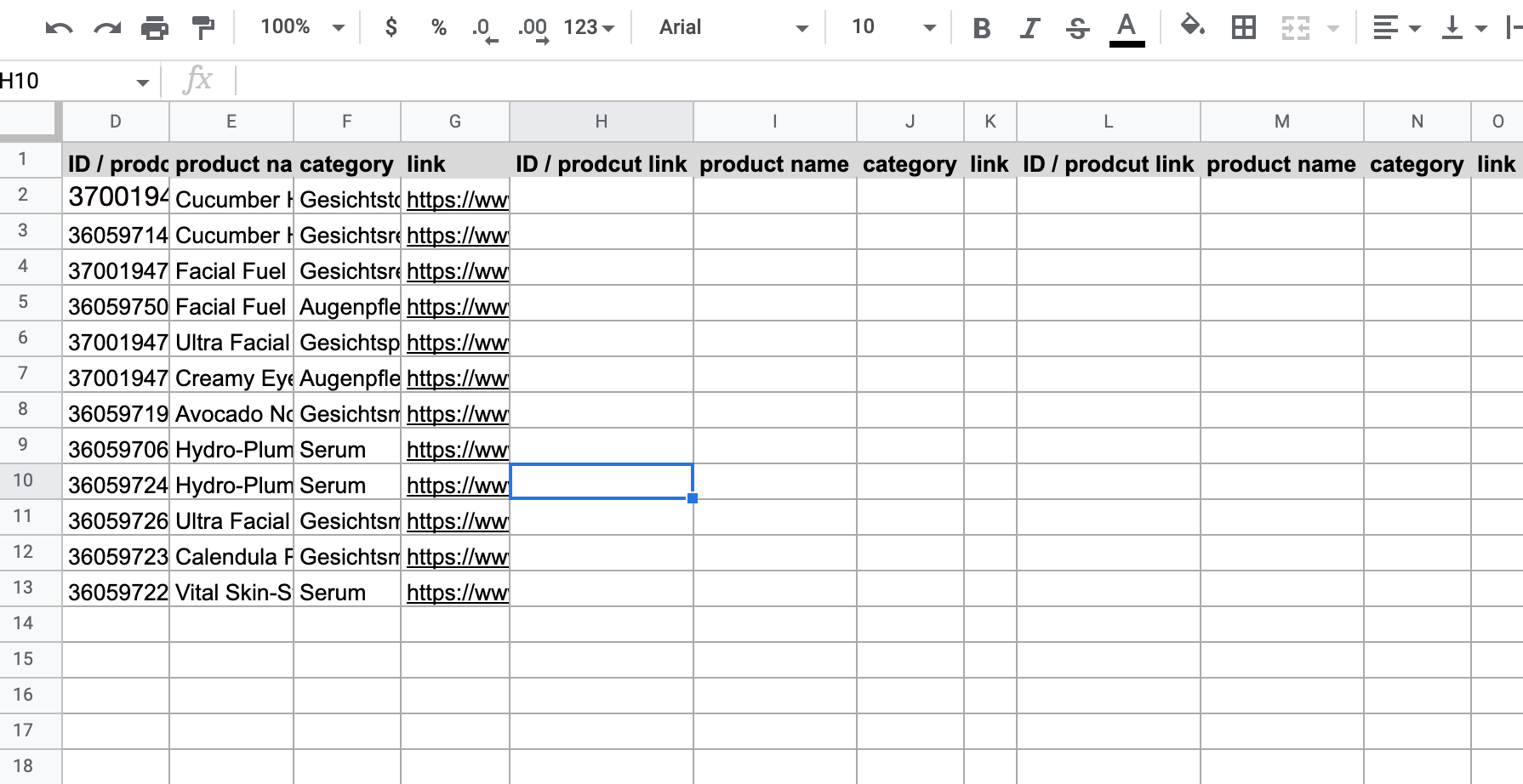Open the link in row 2

pos(458,200)
